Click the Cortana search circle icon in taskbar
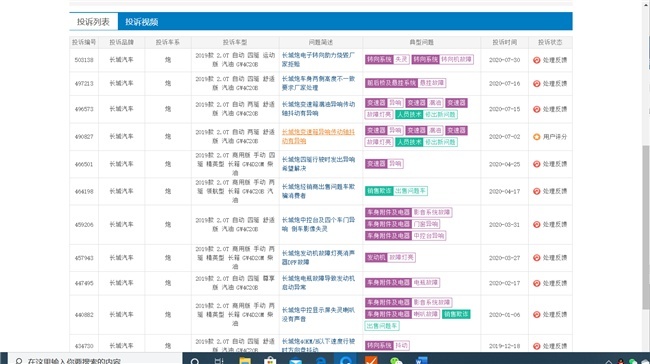Viewport: 650px width, 364px height. pyautogui.click(x=195, y=360)
